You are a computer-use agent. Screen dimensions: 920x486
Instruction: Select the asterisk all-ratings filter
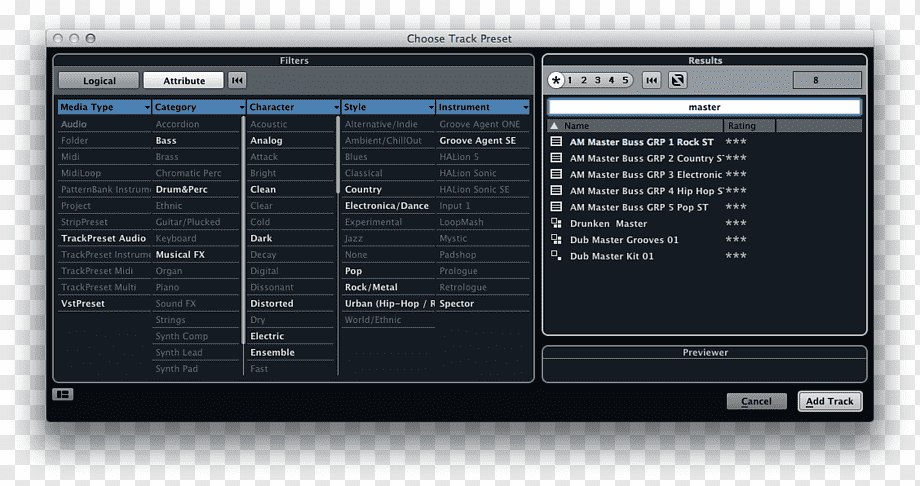point(556,80)
